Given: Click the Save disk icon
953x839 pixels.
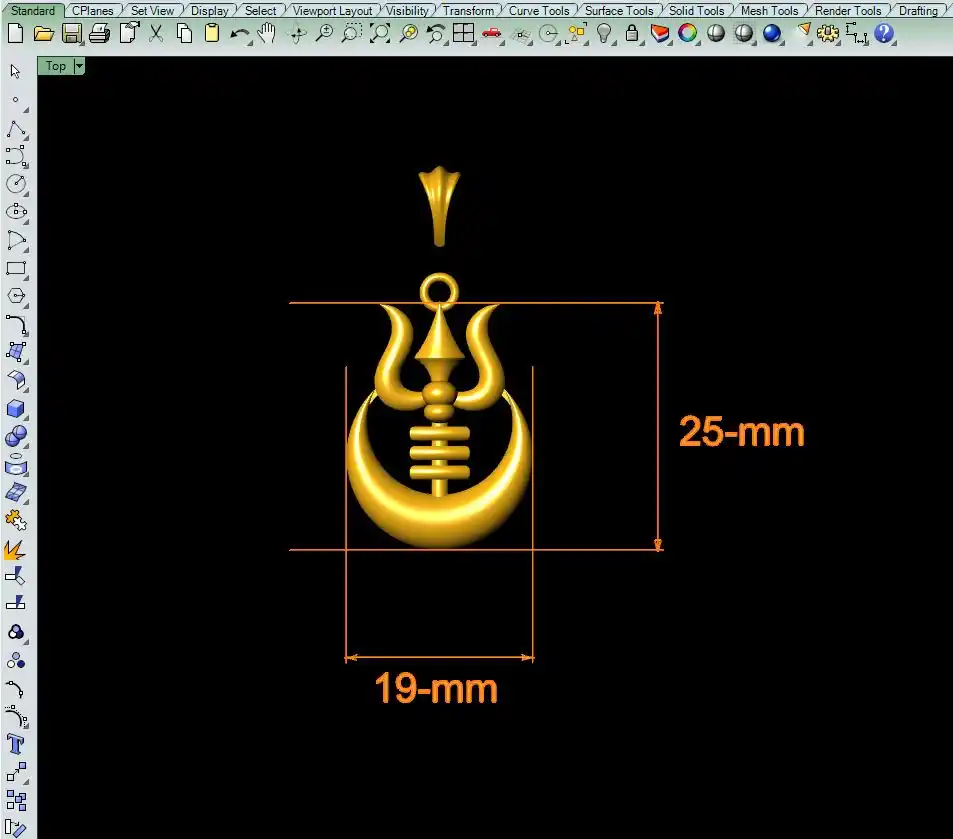Looking at the screenshot, I should 71,34.
